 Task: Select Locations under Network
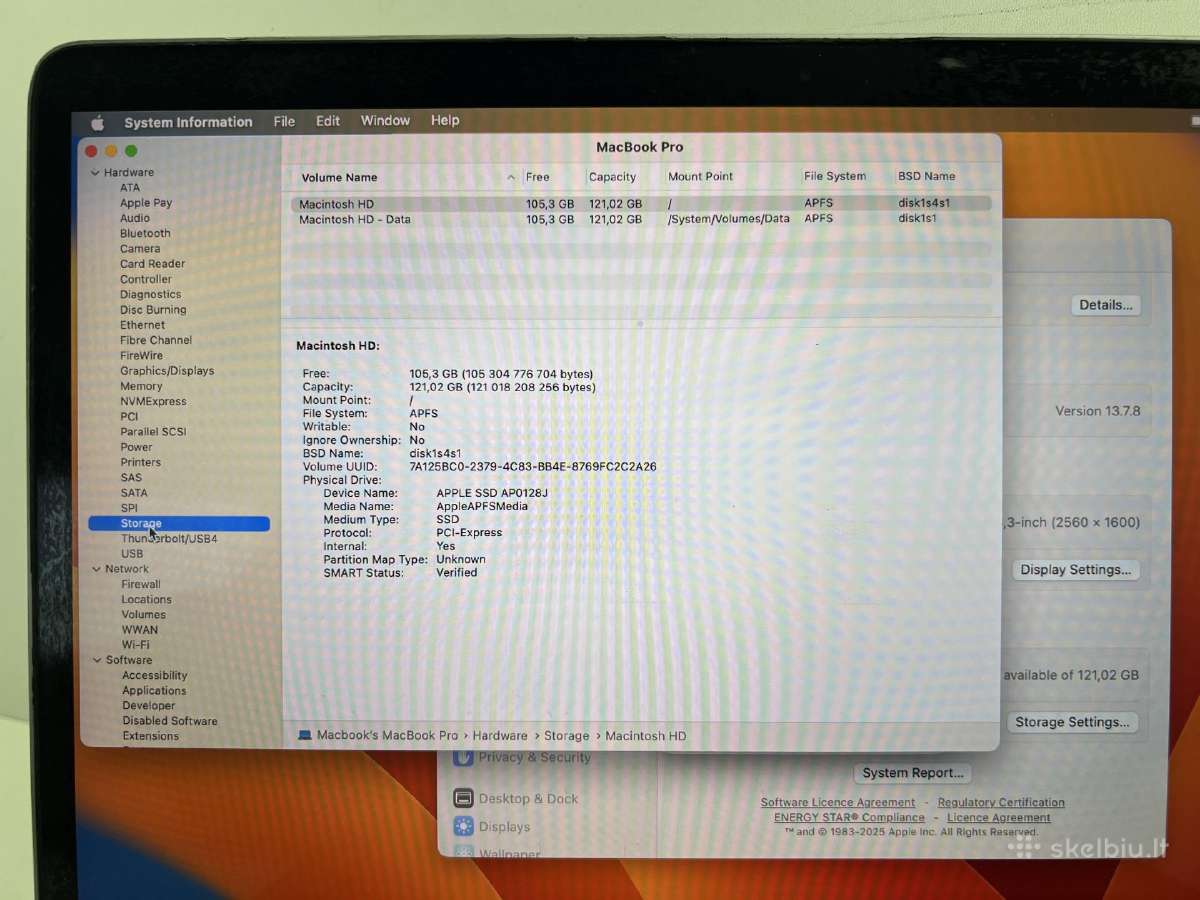(x=146, y=600)
